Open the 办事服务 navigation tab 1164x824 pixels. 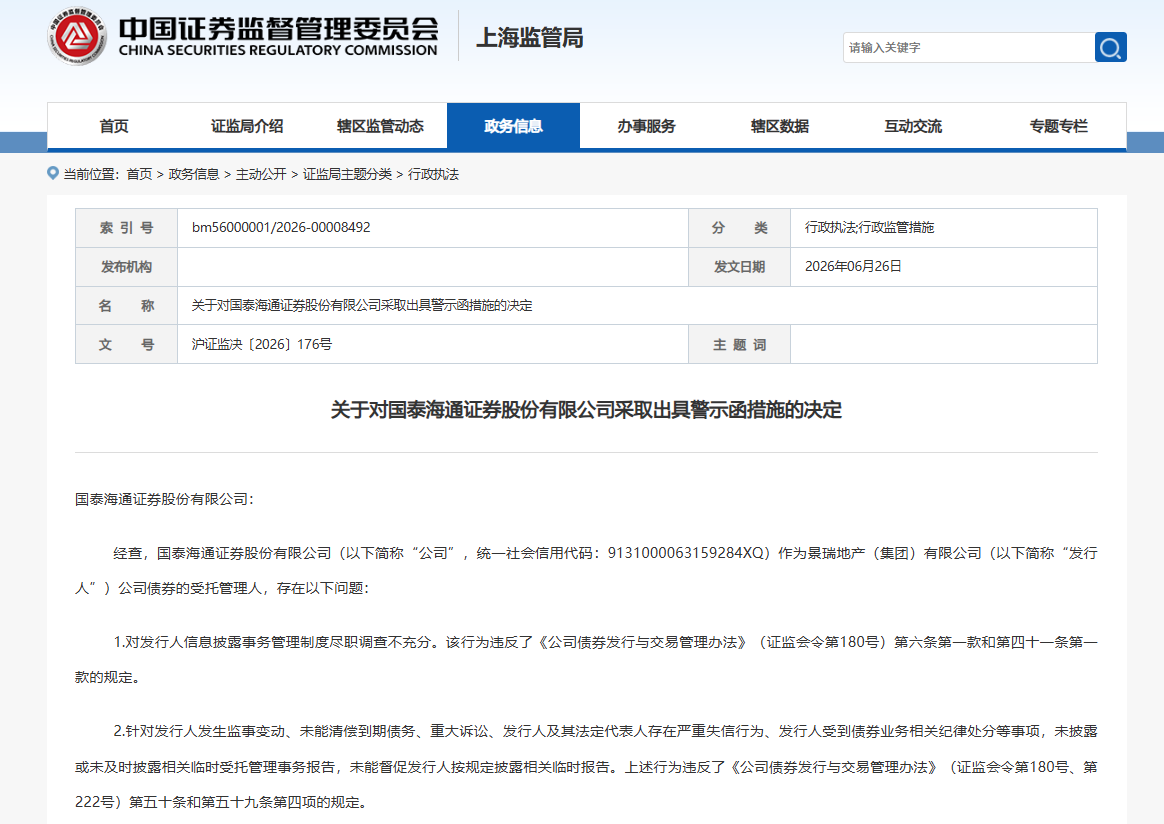(647, 126)
